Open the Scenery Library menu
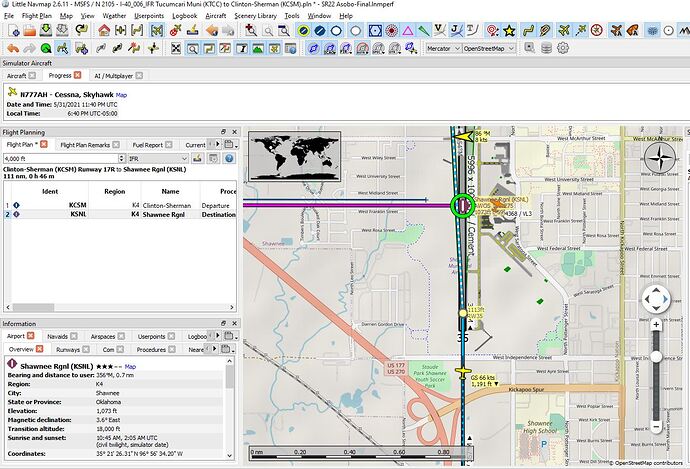This screenshot has width=690, height=469. click(x=255, y=15)
